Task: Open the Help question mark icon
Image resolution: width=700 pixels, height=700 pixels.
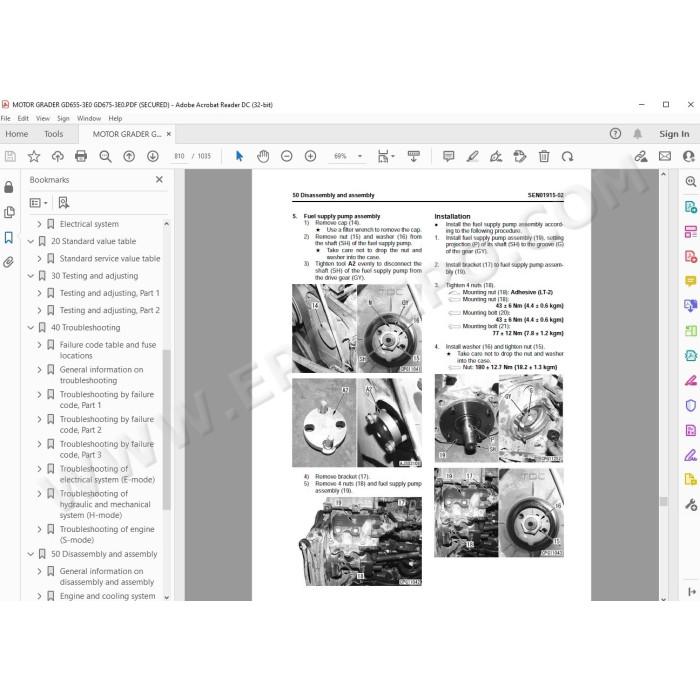Action: [x=615, y=133]
